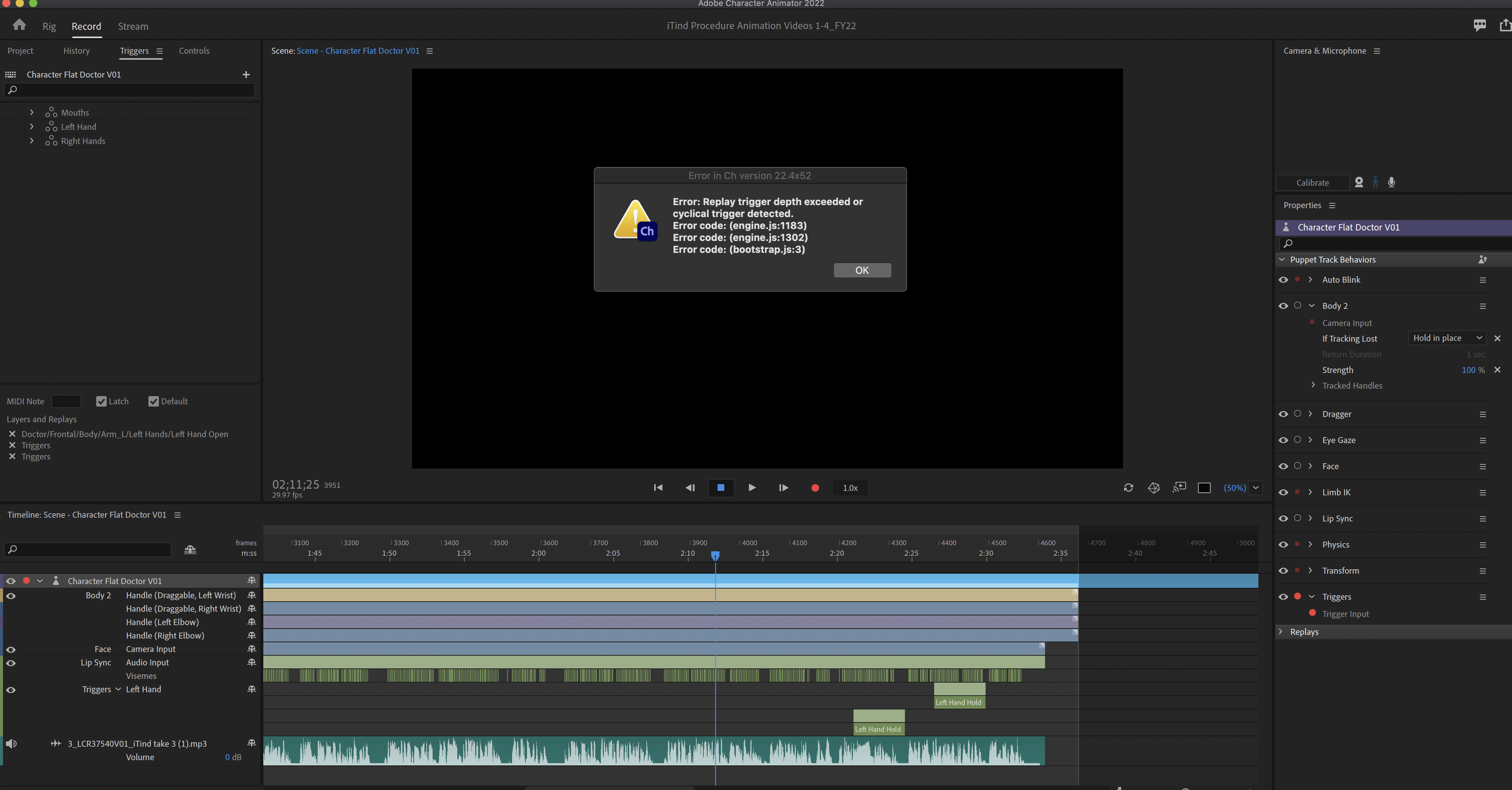
Task: Expand the Right Hands triggers group
Action: coord(31,141)
